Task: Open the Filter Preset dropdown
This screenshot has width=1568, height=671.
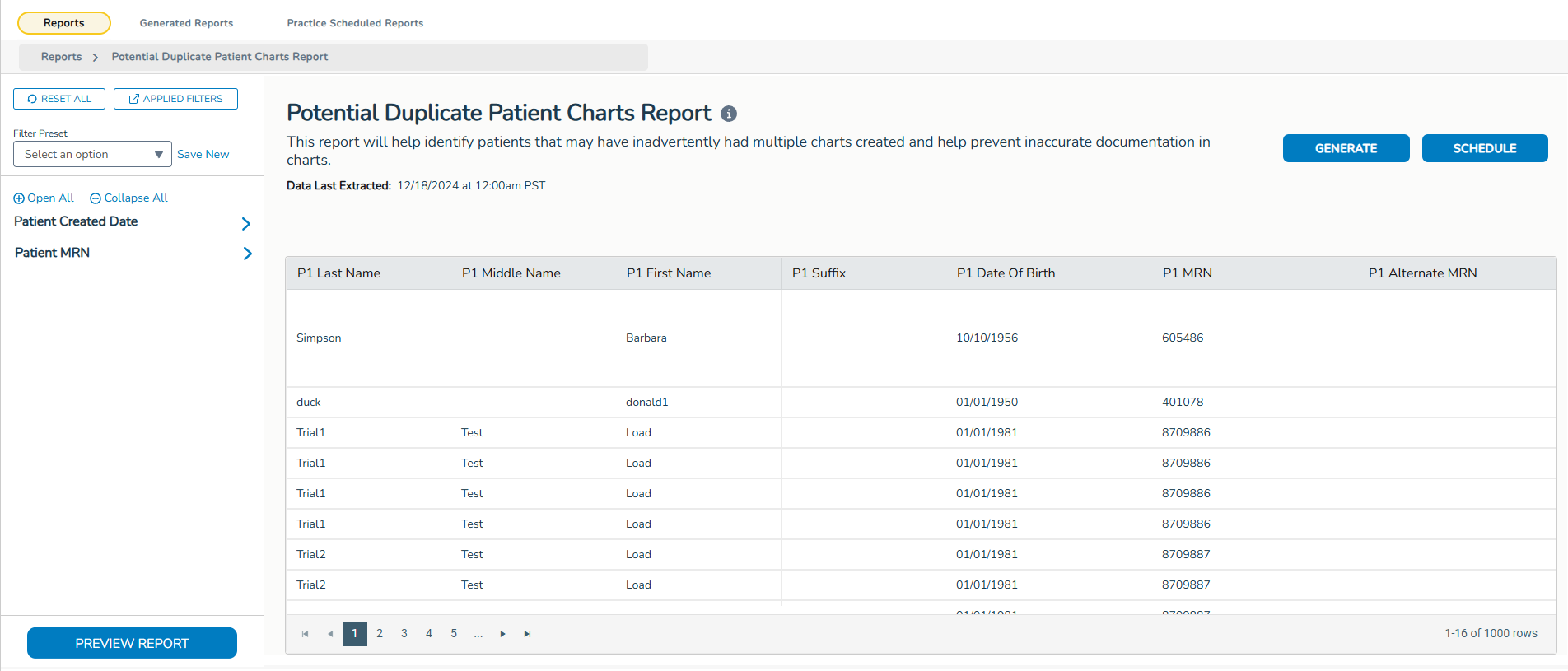Action: tap(92, 155)
